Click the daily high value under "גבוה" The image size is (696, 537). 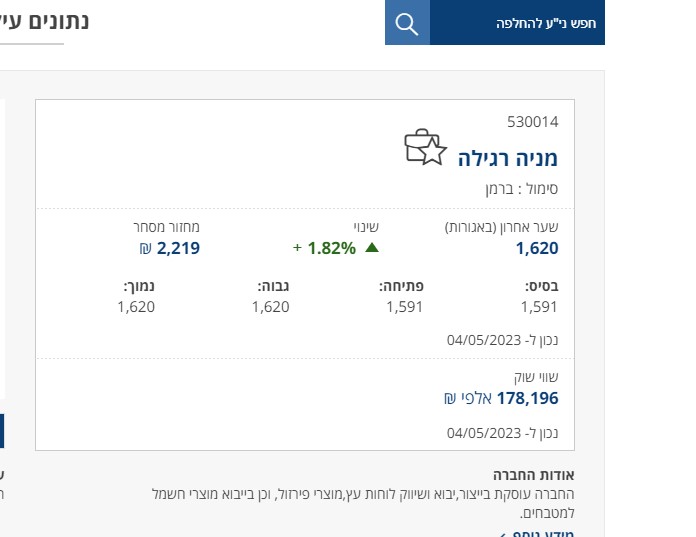[x=270, y=307]
